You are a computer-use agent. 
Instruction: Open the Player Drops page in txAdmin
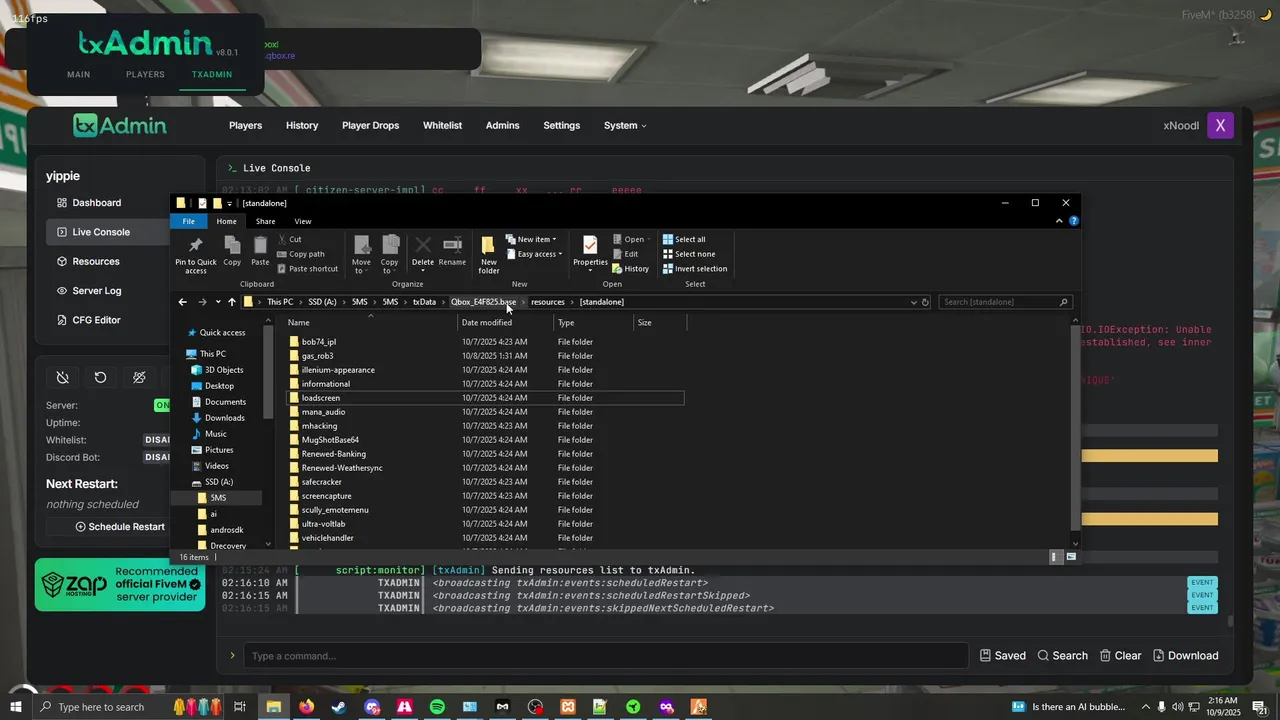coord(370,126)
